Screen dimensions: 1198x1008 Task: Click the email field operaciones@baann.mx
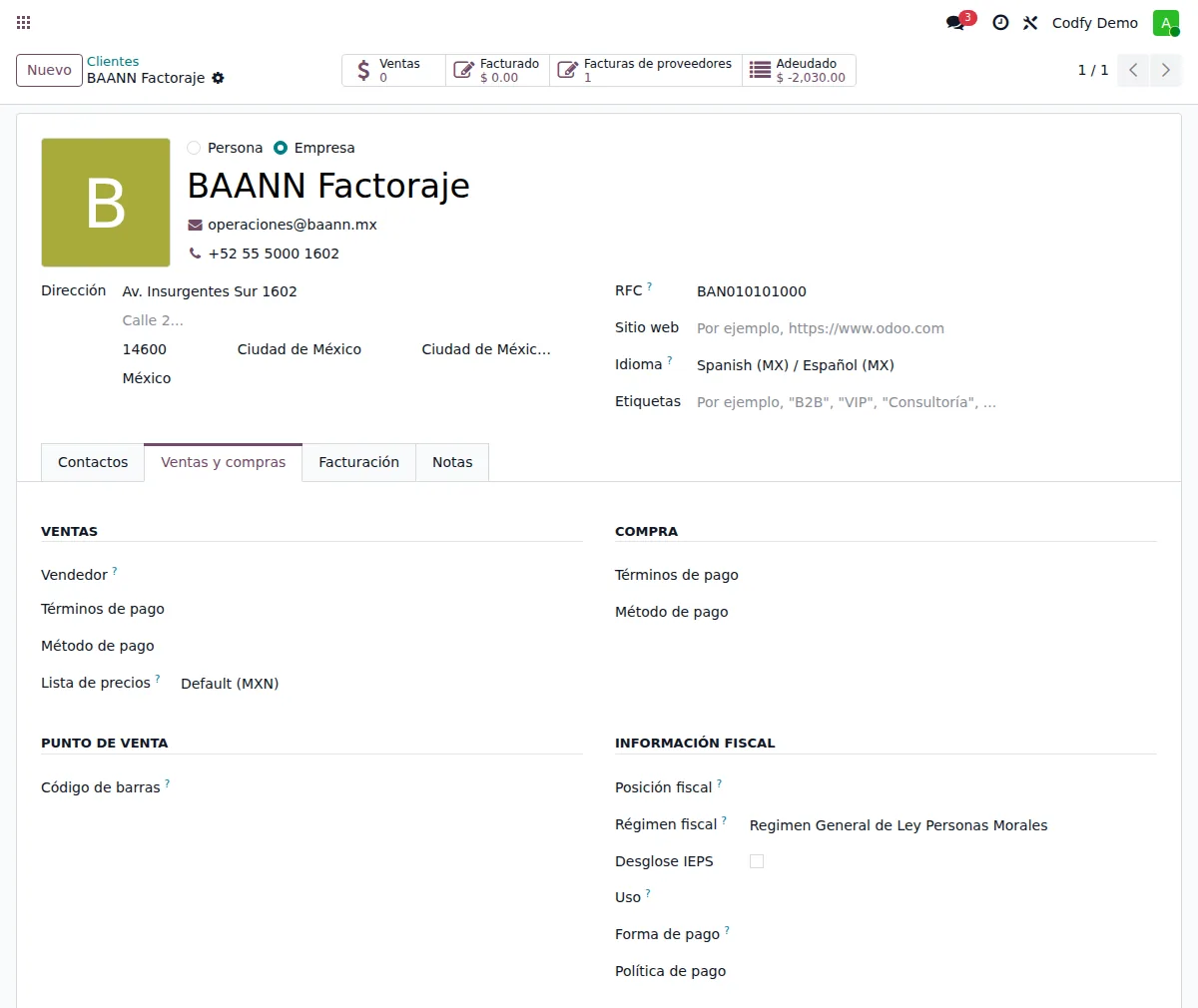(x=293, y=225)
